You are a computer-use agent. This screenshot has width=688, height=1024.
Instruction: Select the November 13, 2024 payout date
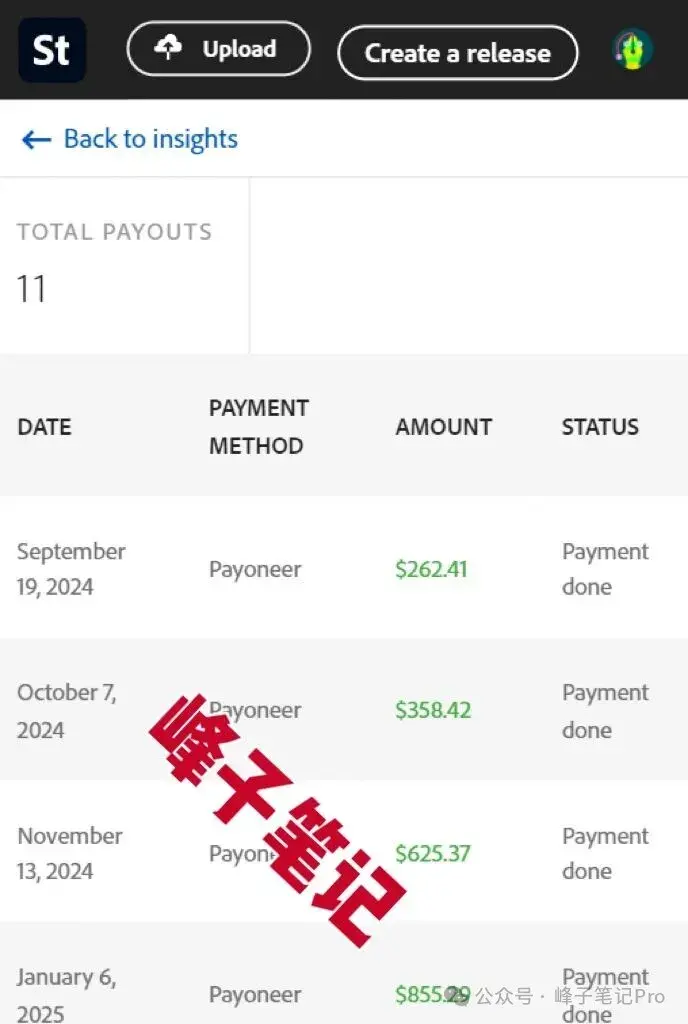tap(70, 853)
